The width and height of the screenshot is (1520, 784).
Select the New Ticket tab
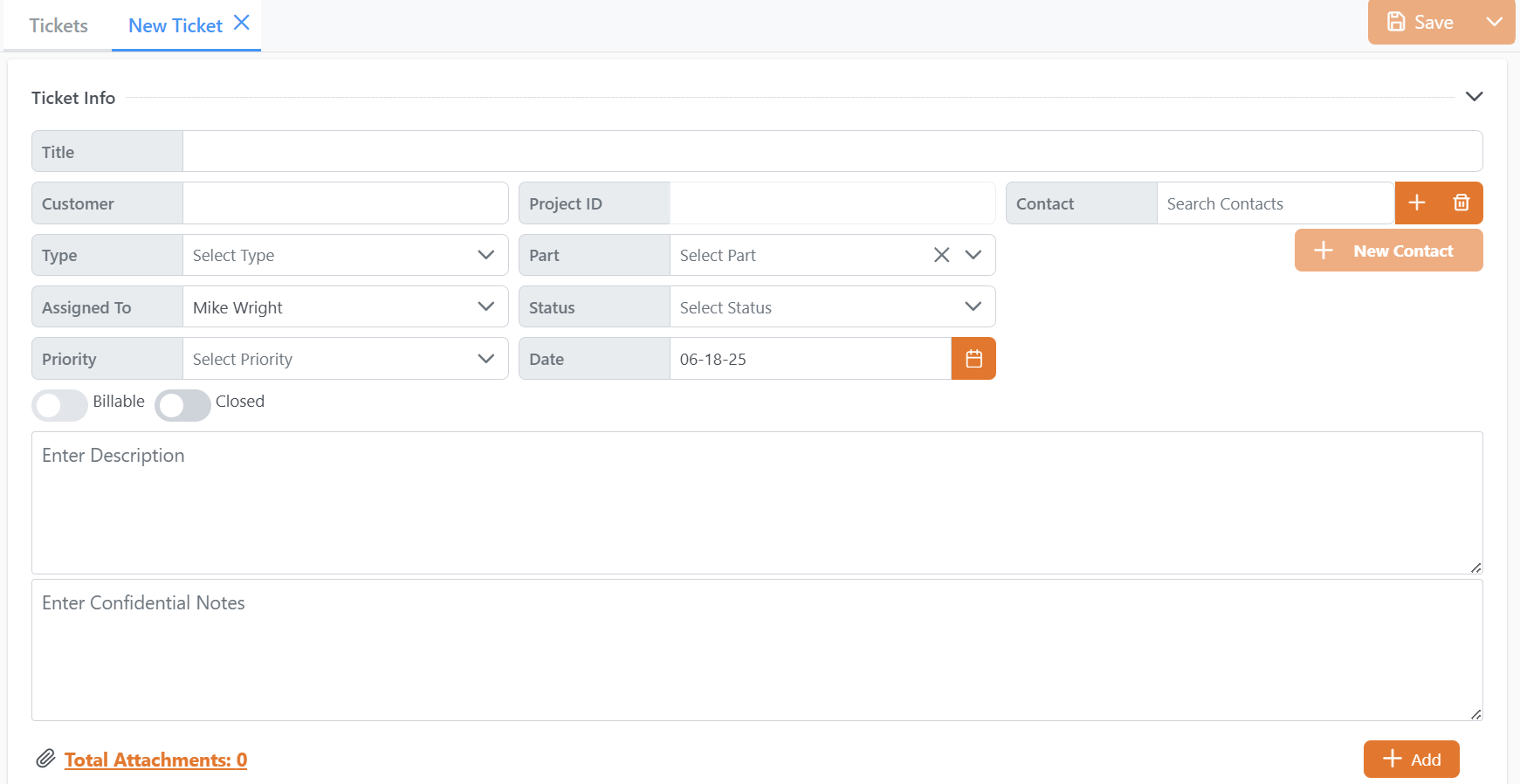click(175, 25)
